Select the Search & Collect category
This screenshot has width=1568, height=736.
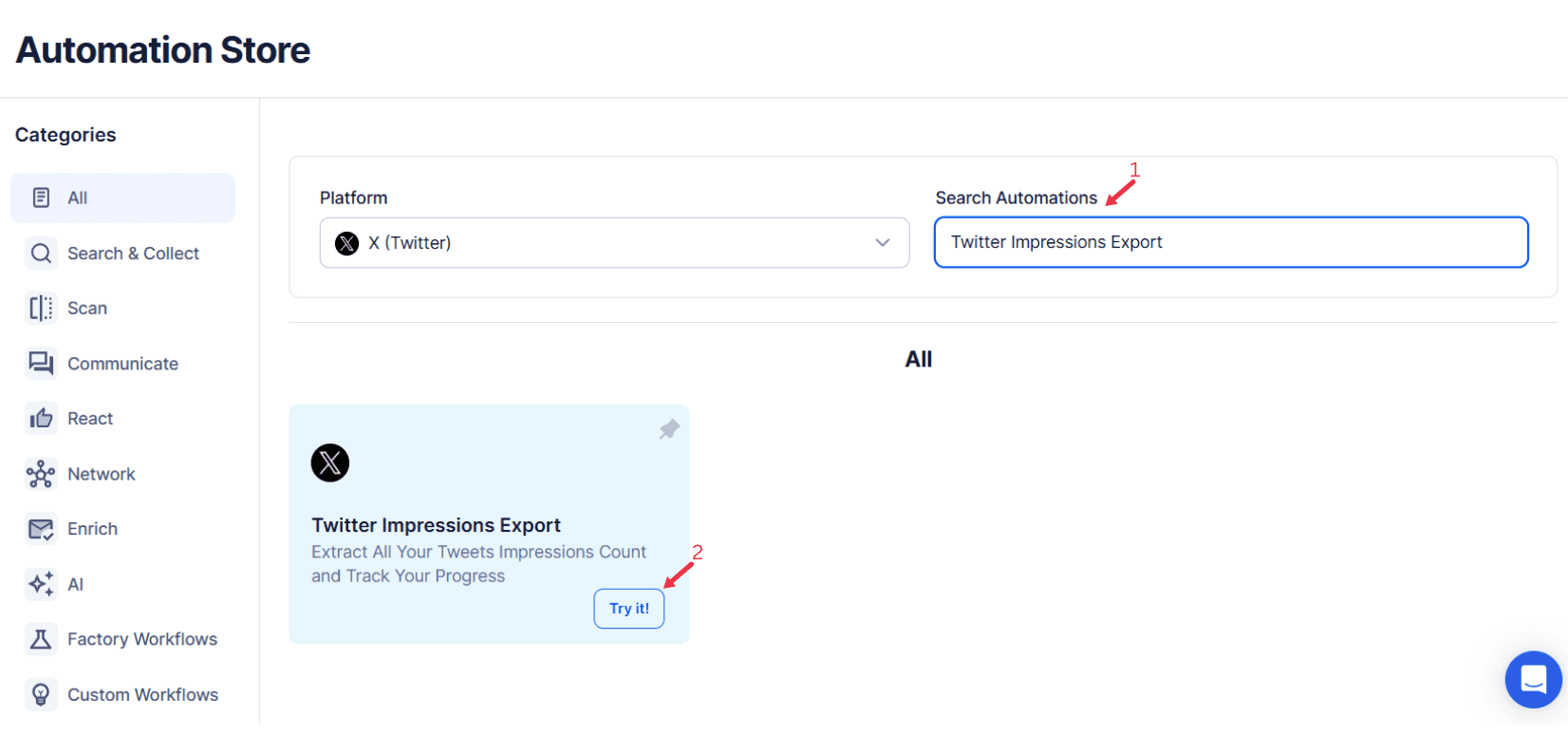(x=133, y=253)
